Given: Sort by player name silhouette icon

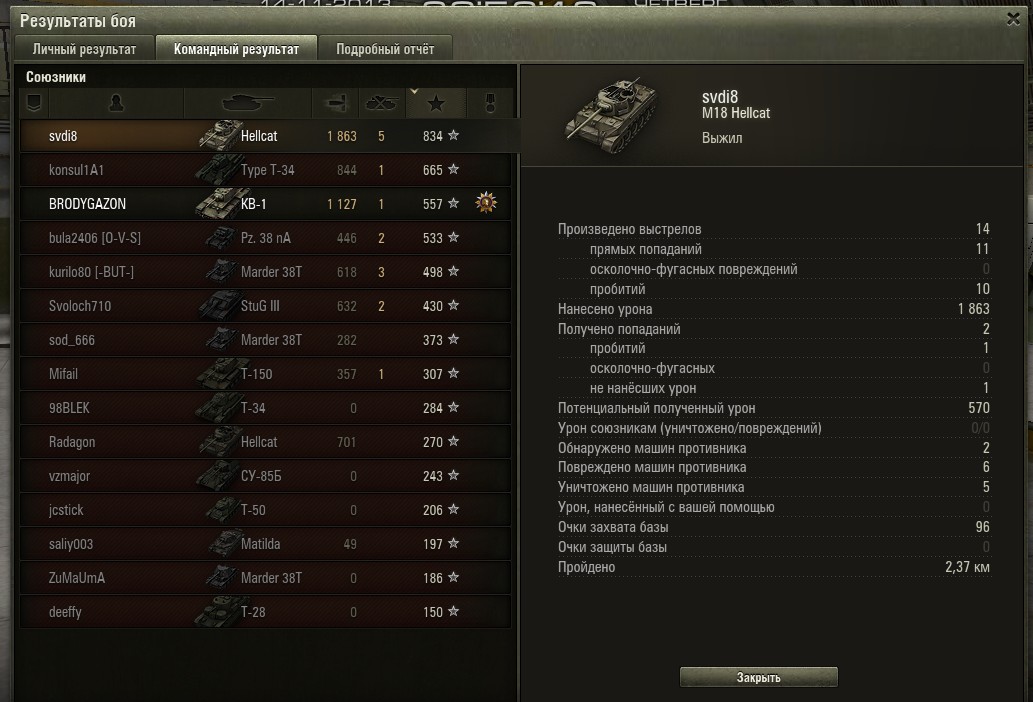Looking at the screenshot, I should (117, 103).
